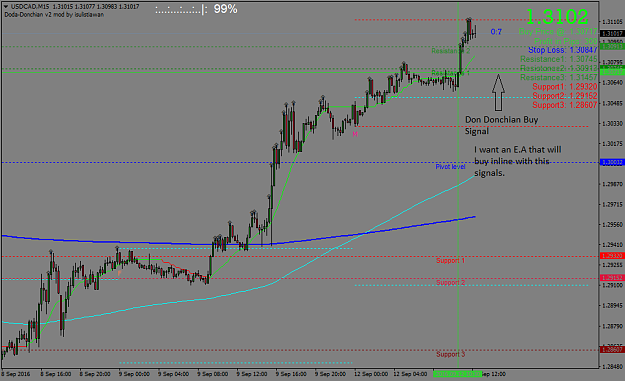
Task: Select the Buy Price @: 1.30717 label
Action: (558, 31)
